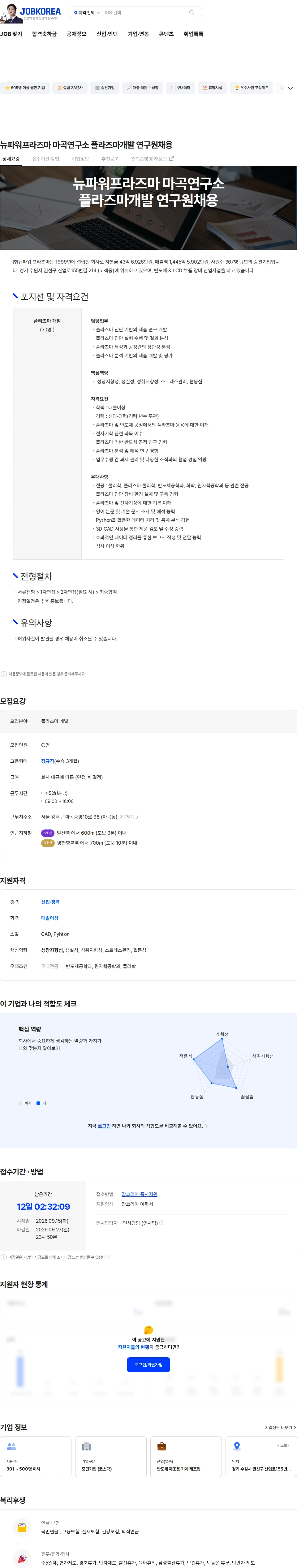Click the 문의 link under the posting

point(67,674)
